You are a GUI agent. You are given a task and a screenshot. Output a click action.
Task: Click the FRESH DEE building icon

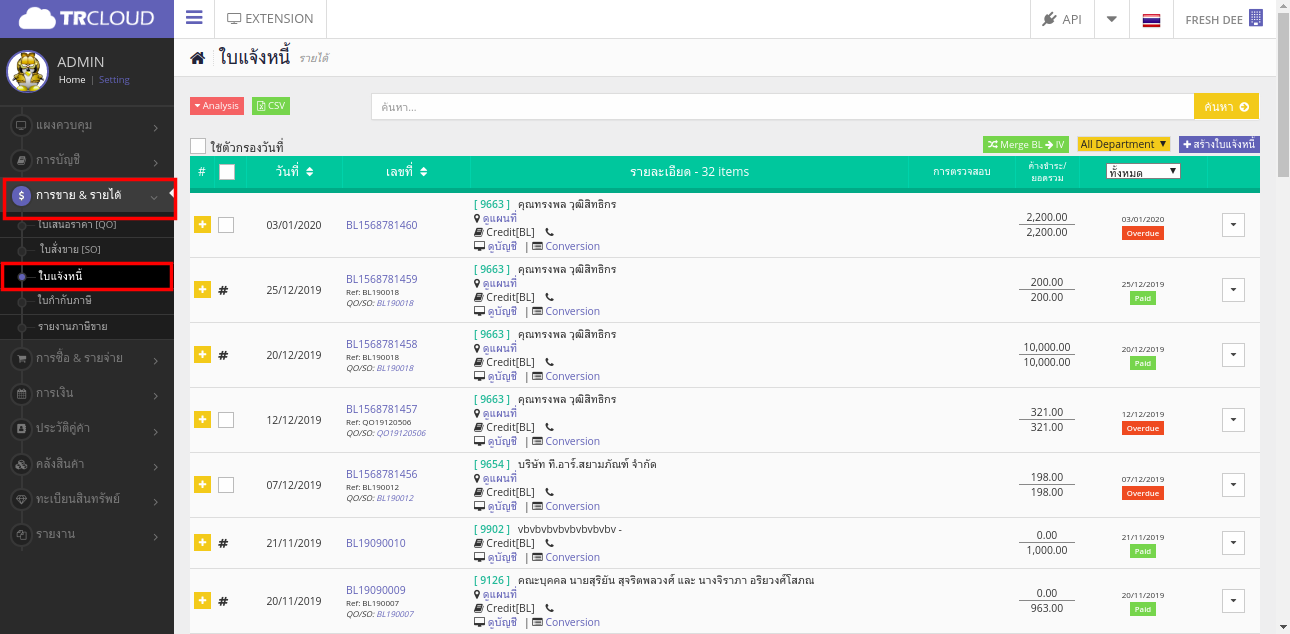[1256, 19]
